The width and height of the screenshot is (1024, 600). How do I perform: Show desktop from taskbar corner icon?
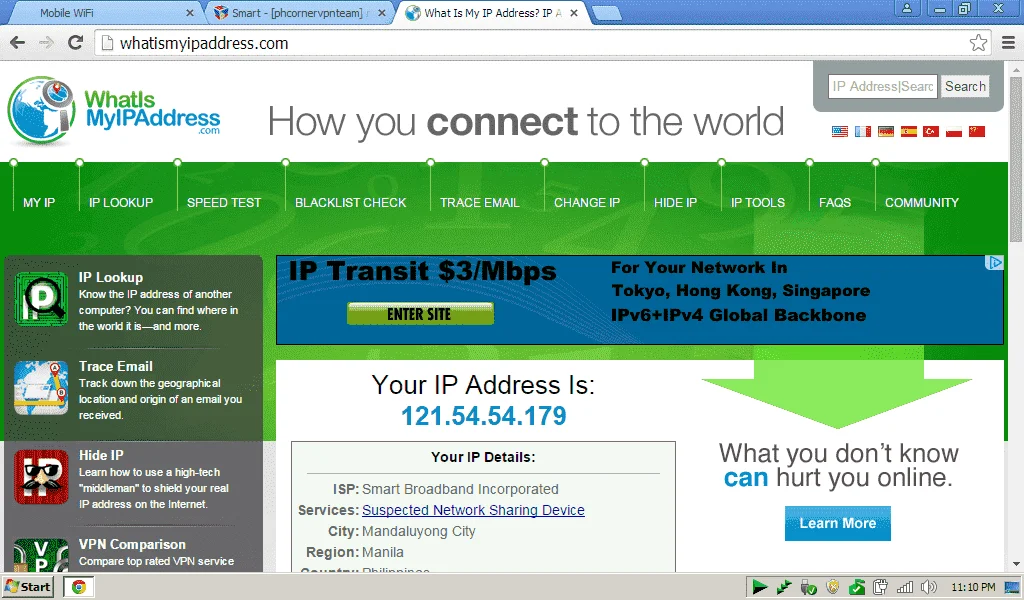[1012, 587]
